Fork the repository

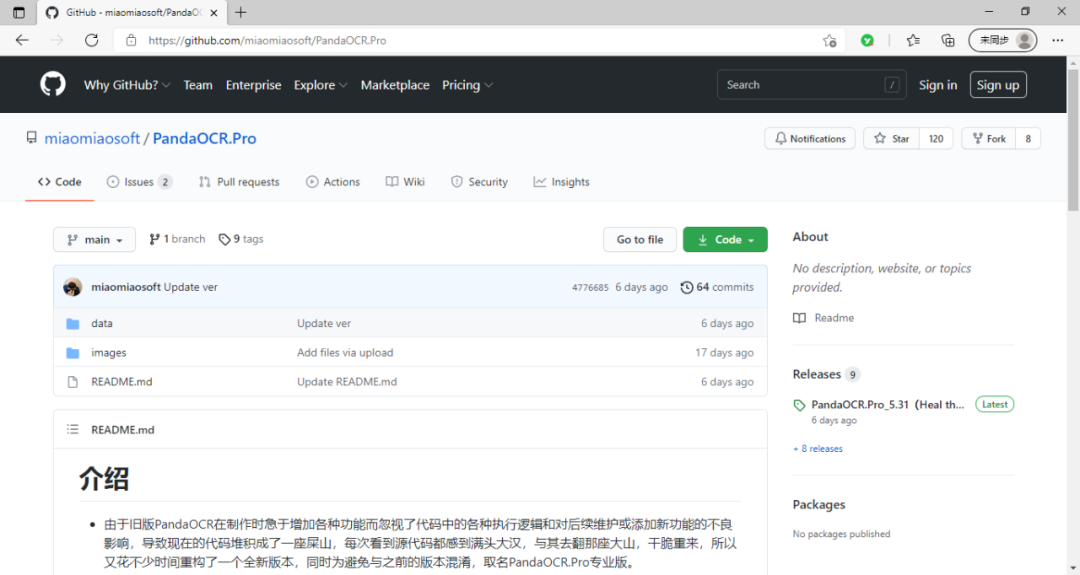pos(989,138)
